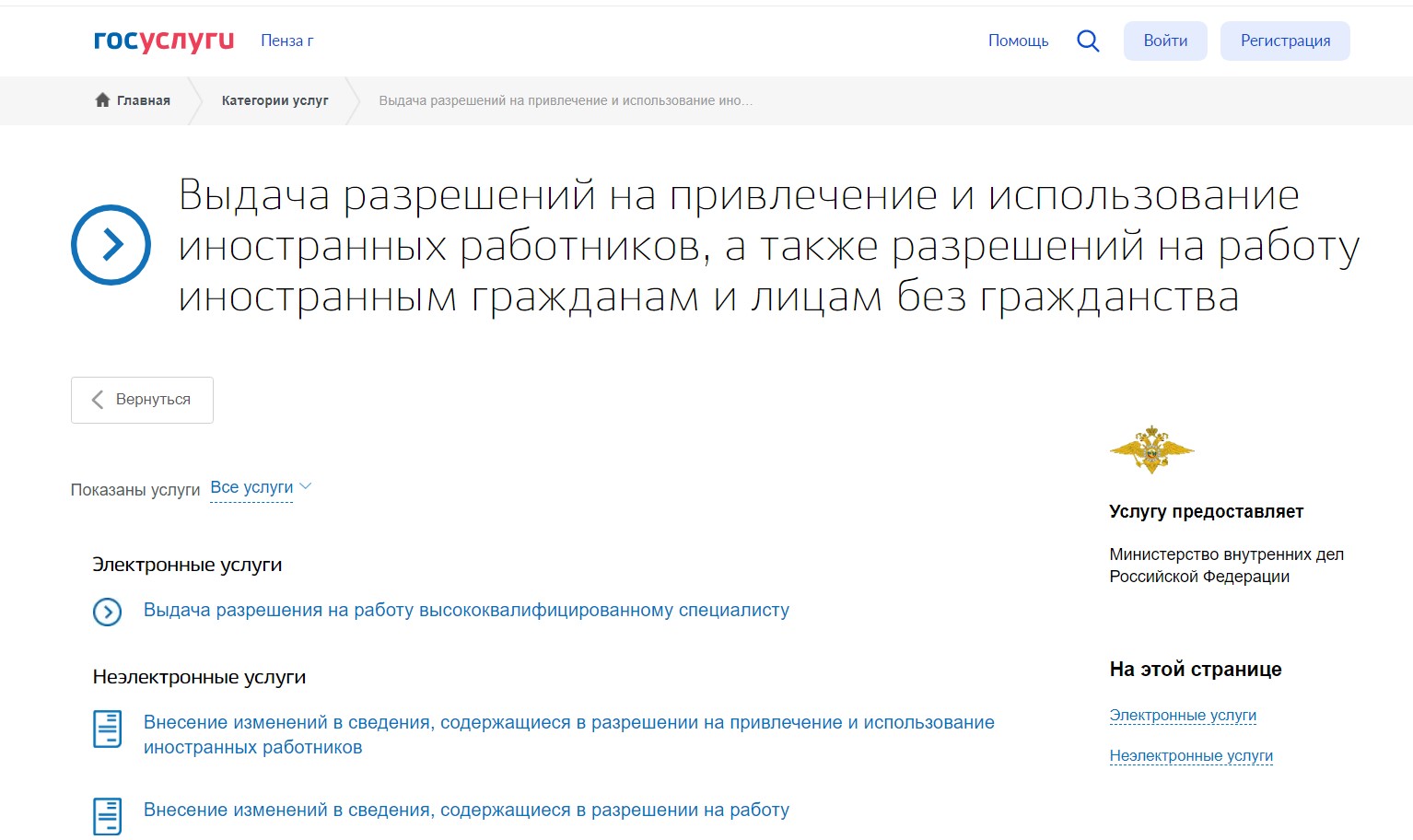The height and width of the screenshot is (840, 1413).
Task: Click the "Вернуться" back button
Action: click(142, 400)
